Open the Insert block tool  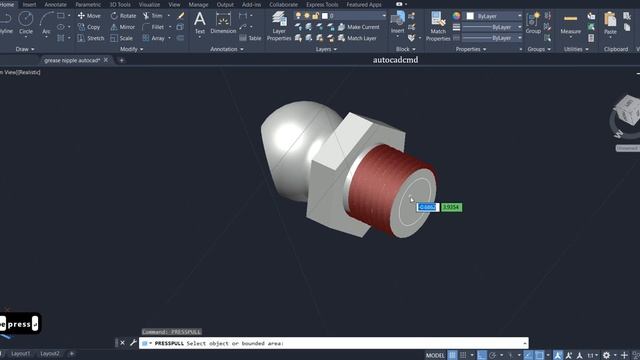click(397, 23)
